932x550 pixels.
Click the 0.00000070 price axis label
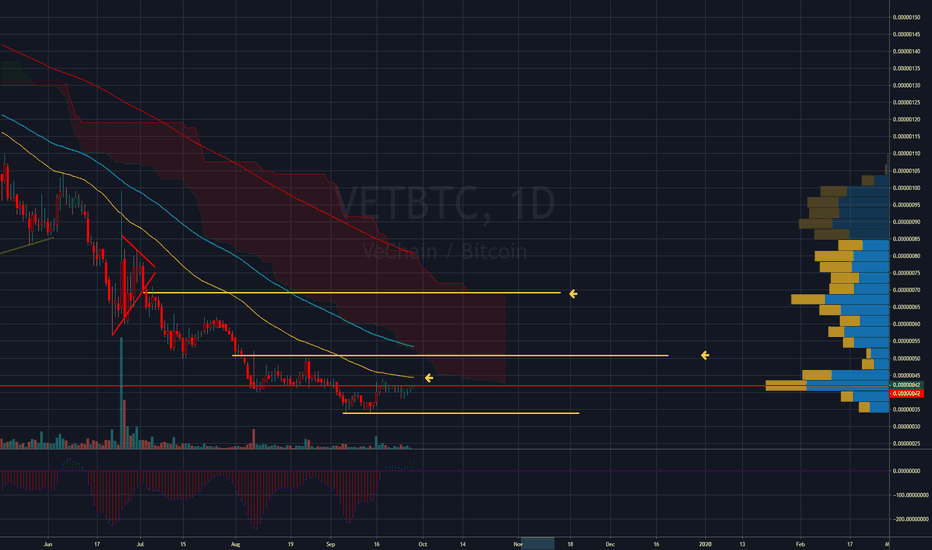pyautogui.click(x=906, y=290)
